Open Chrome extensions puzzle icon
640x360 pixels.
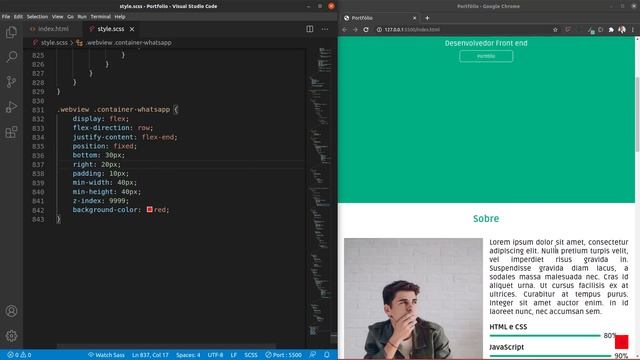pyautogui.click(x=611, y=29)
